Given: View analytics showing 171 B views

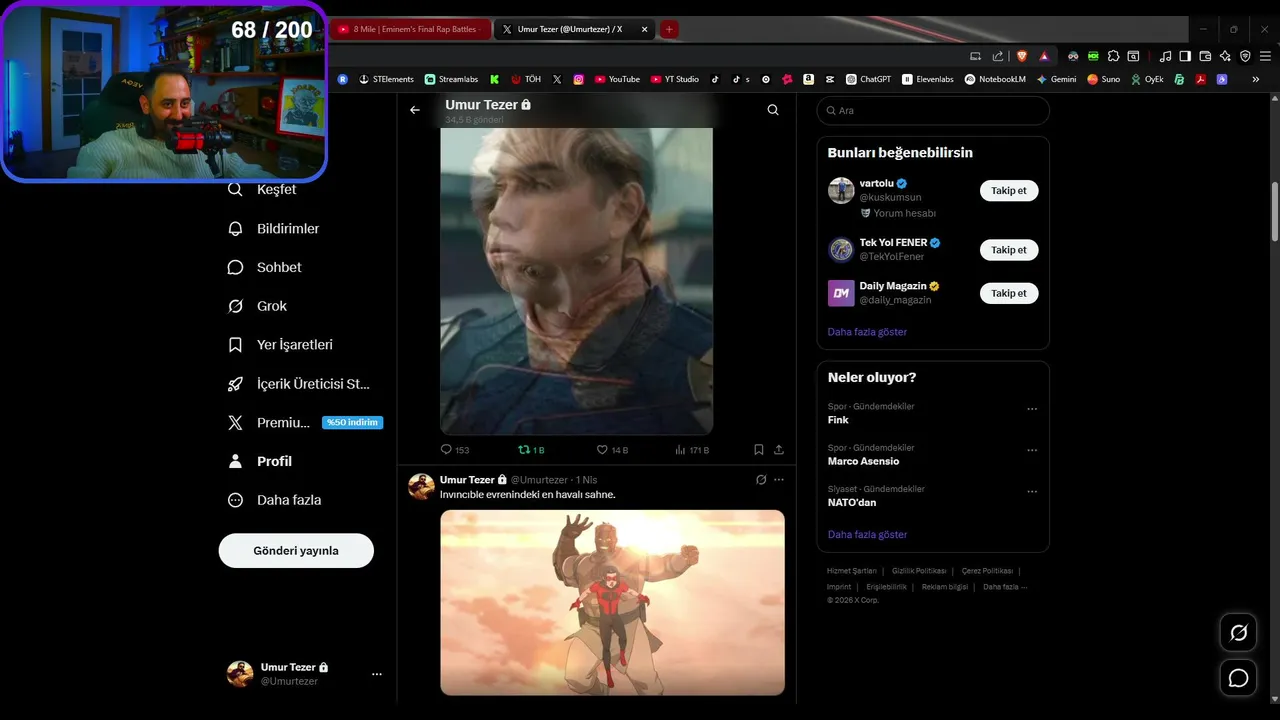Looking at the screenshot, I should (692, 450).
